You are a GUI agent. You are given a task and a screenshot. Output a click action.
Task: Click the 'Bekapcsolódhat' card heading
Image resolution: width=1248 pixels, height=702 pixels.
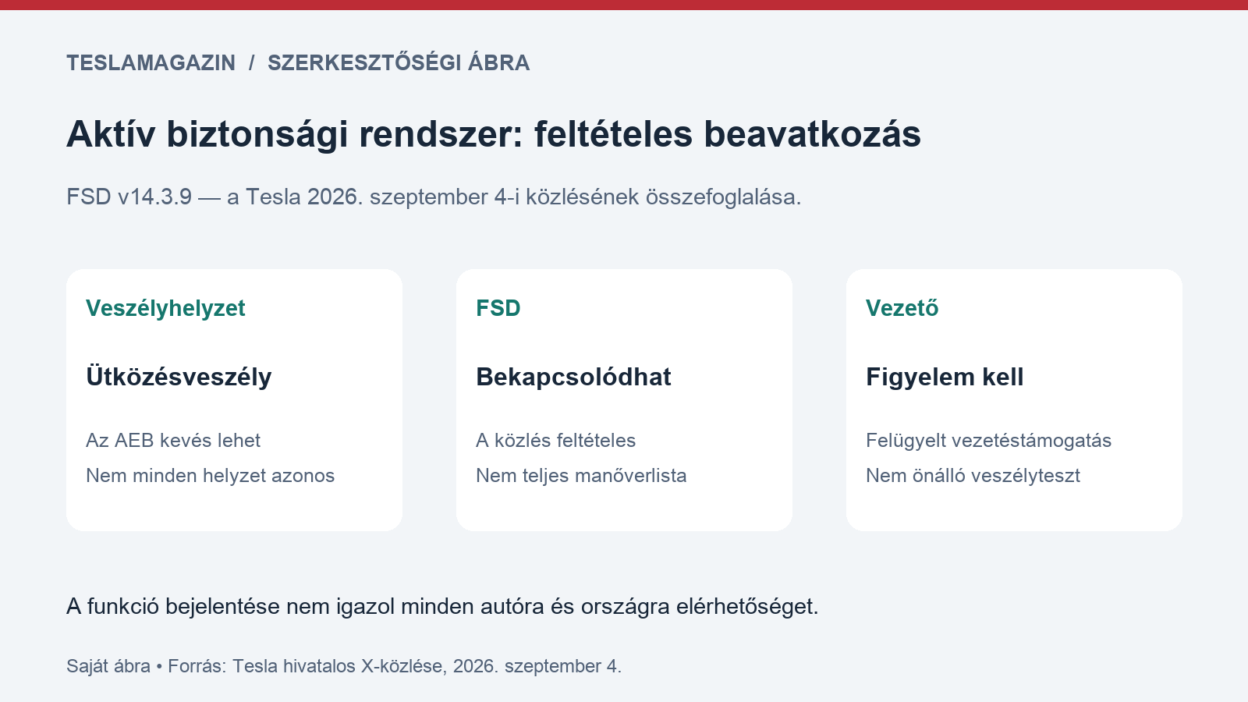pos(574,377)
